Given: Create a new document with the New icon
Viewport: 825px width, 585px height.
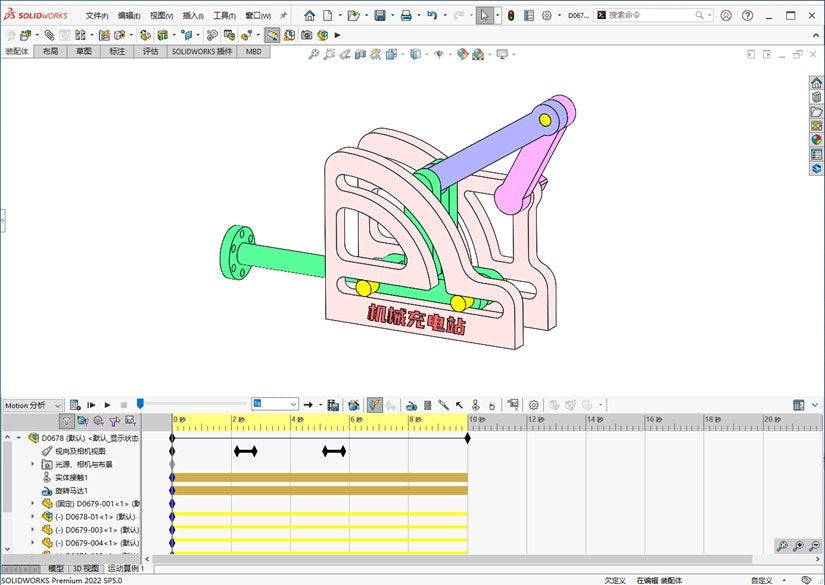Looking at the screenshot, I should click(327, 16).
